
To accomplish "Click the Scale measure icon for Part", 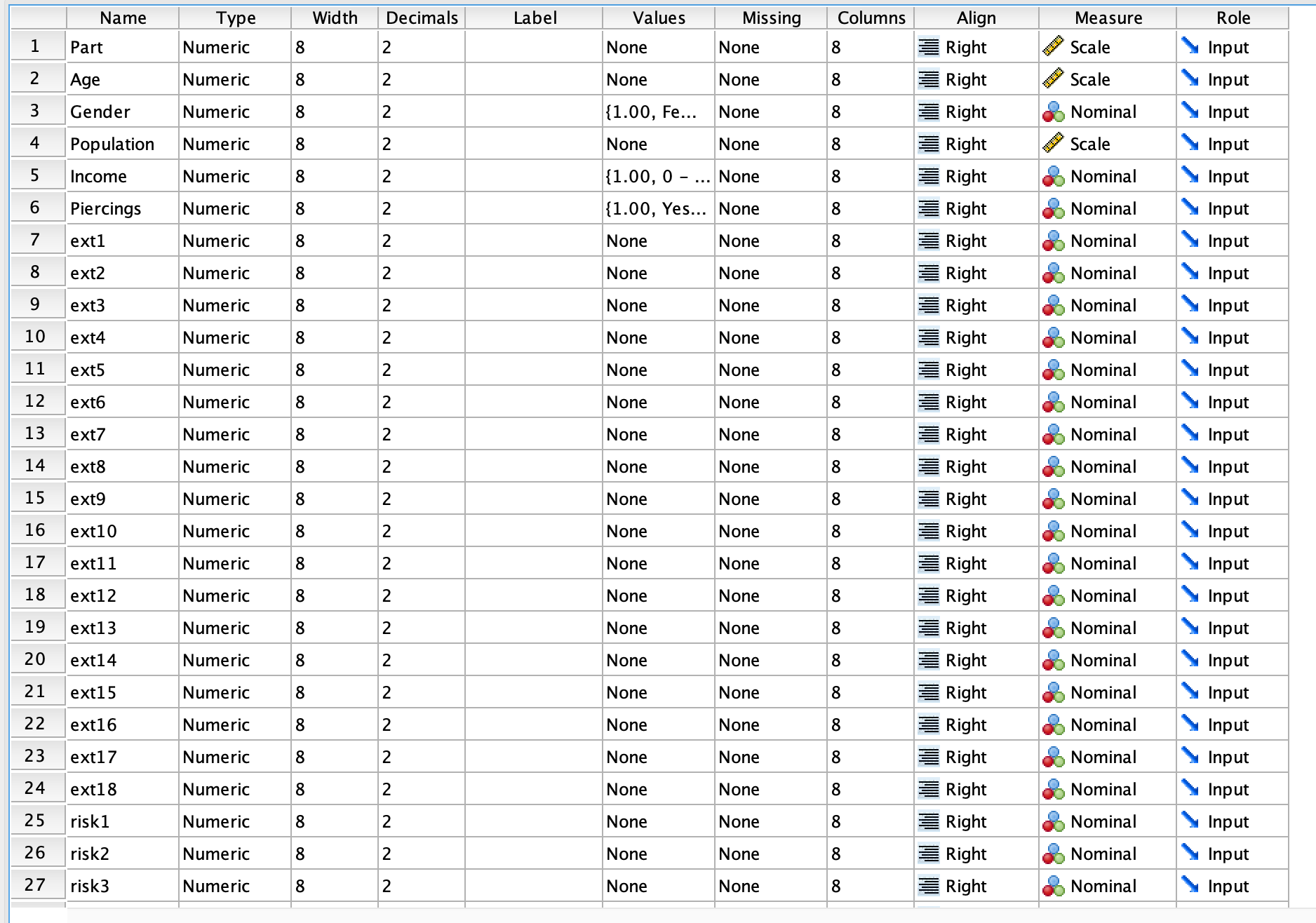I will [1054, 47].
